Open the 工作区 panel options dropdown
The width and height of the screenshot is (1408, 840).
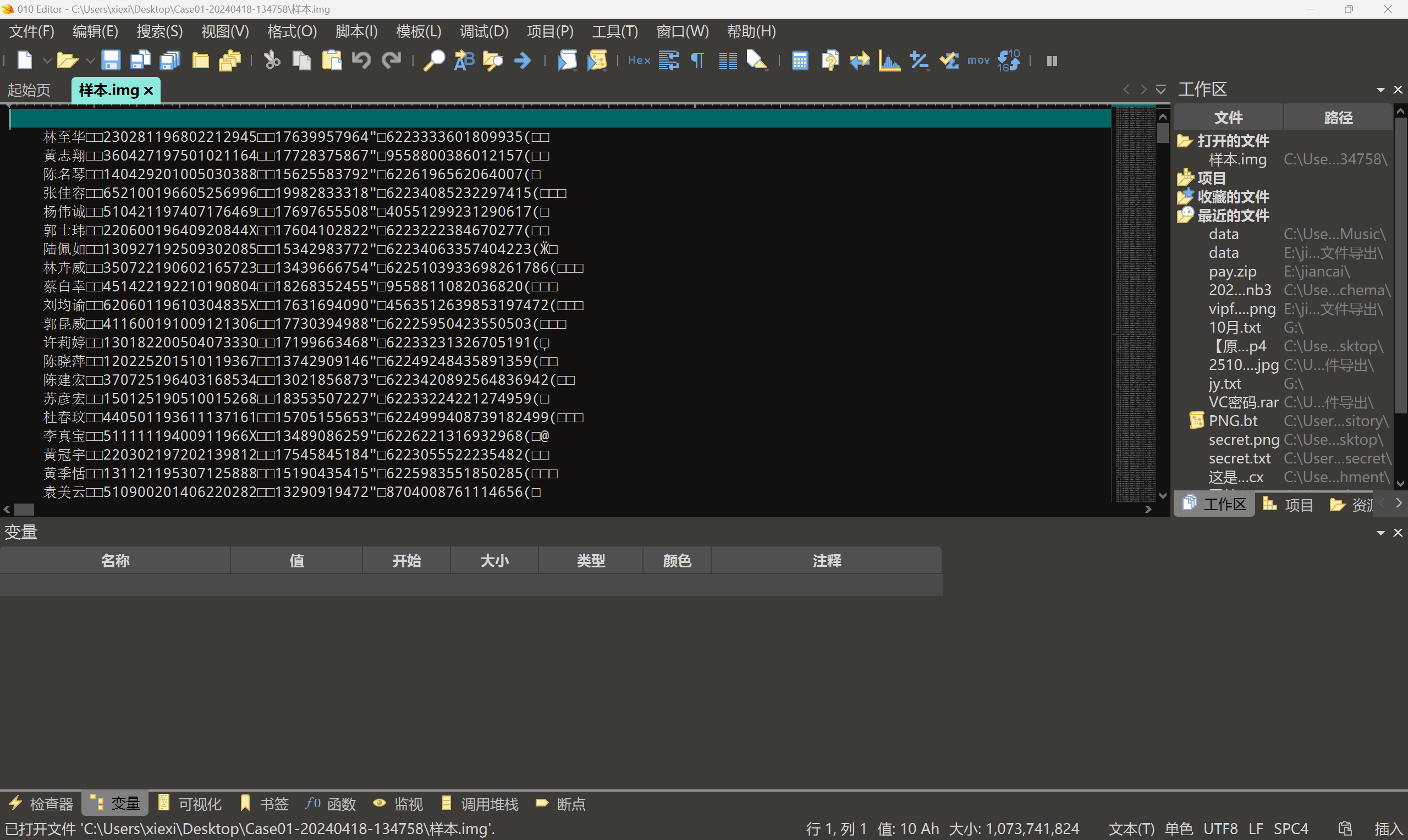(1381, 90)
